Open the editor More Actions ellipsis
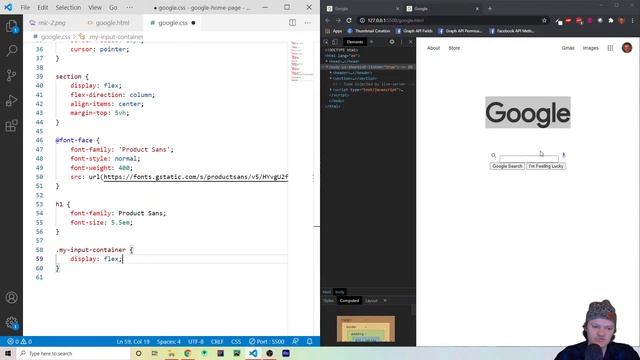Screen dimensions: 640x360 coord(308,23)
